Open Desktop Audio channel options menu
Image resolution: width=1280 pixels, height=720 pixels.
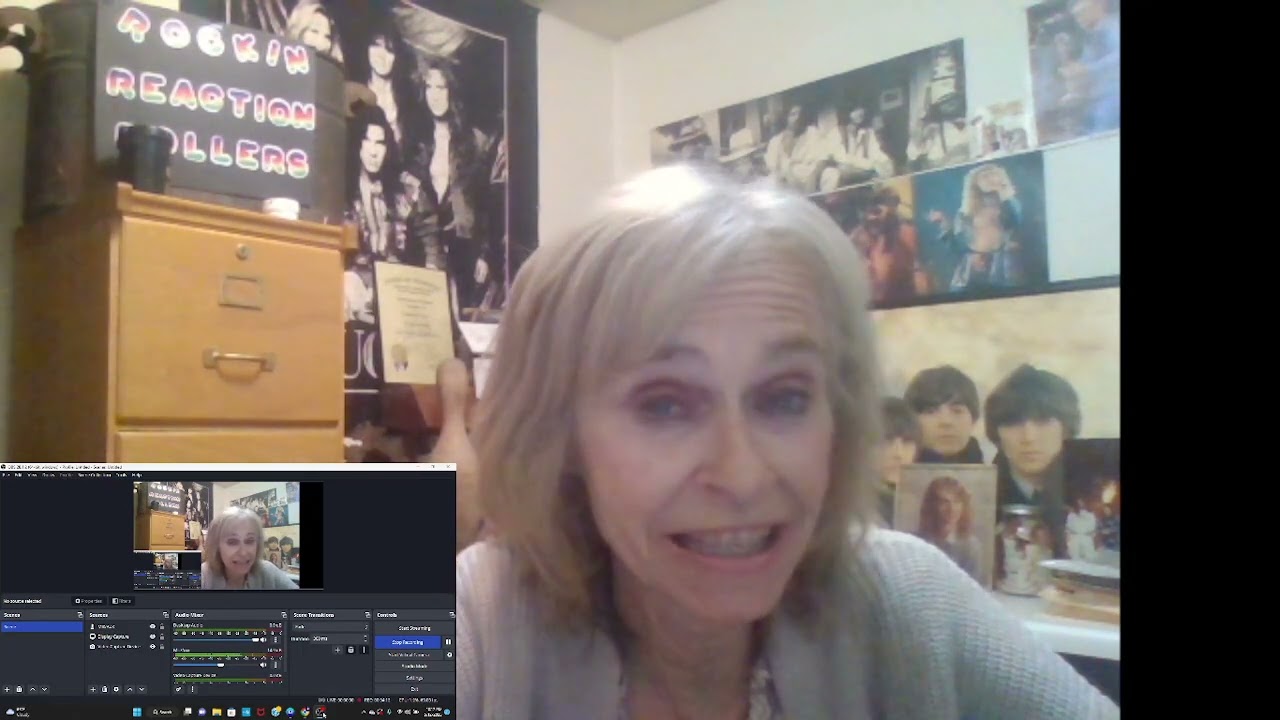tap(276, 640)
